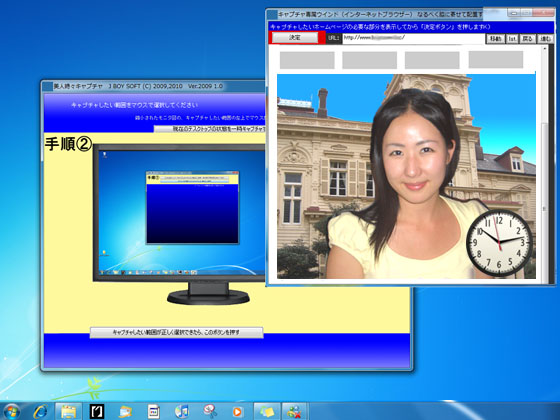Click the 美人時々キャプチャ window title icon
This screenshot has width=560, height=420.
(47, 86)
